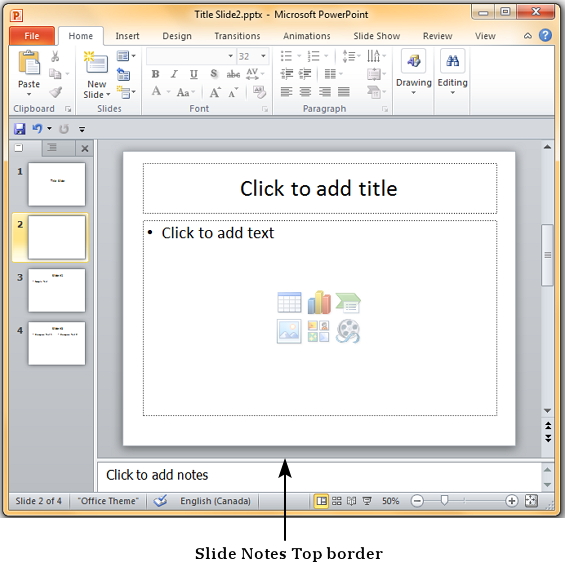Switch to the Slide Show tab
Screen dimensions: 565x582
(x=377, y=36)
